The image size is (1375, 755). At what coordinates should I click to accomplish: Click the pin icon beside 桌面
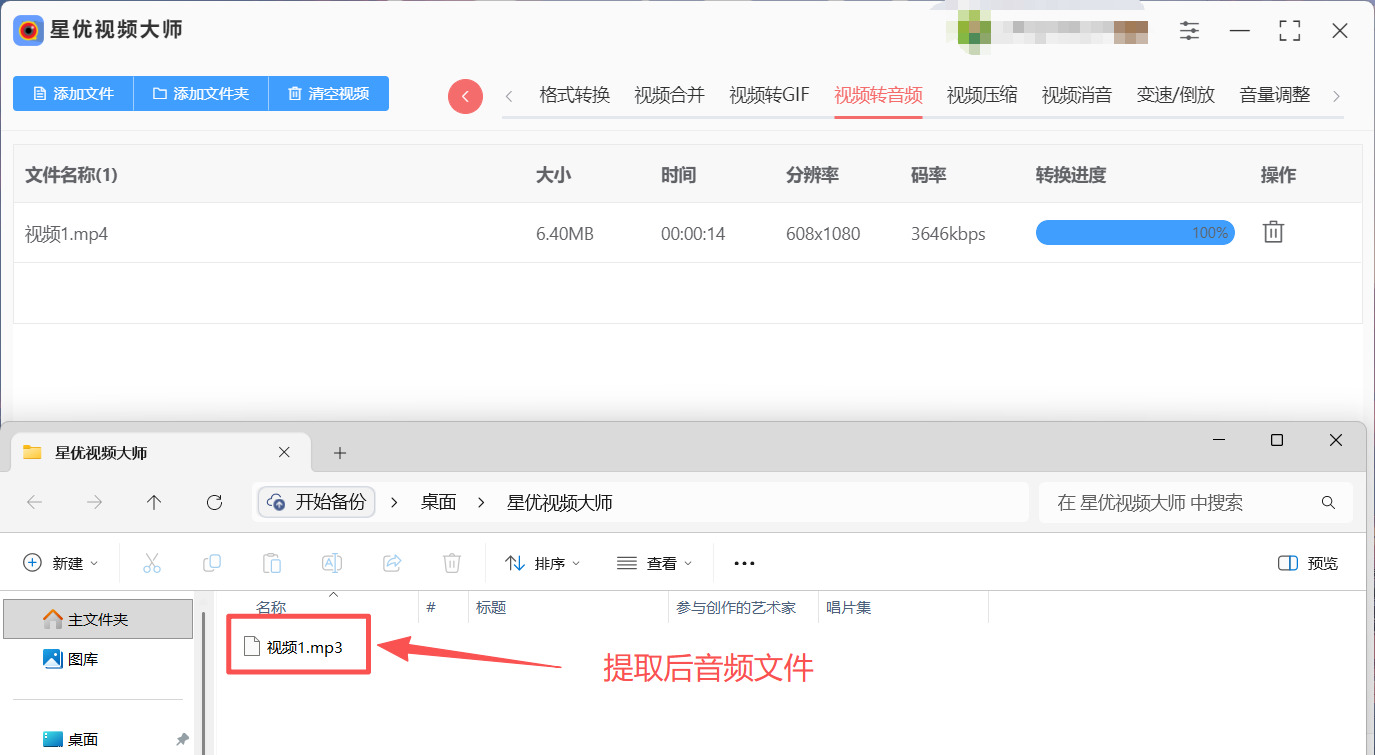(182, 739)
